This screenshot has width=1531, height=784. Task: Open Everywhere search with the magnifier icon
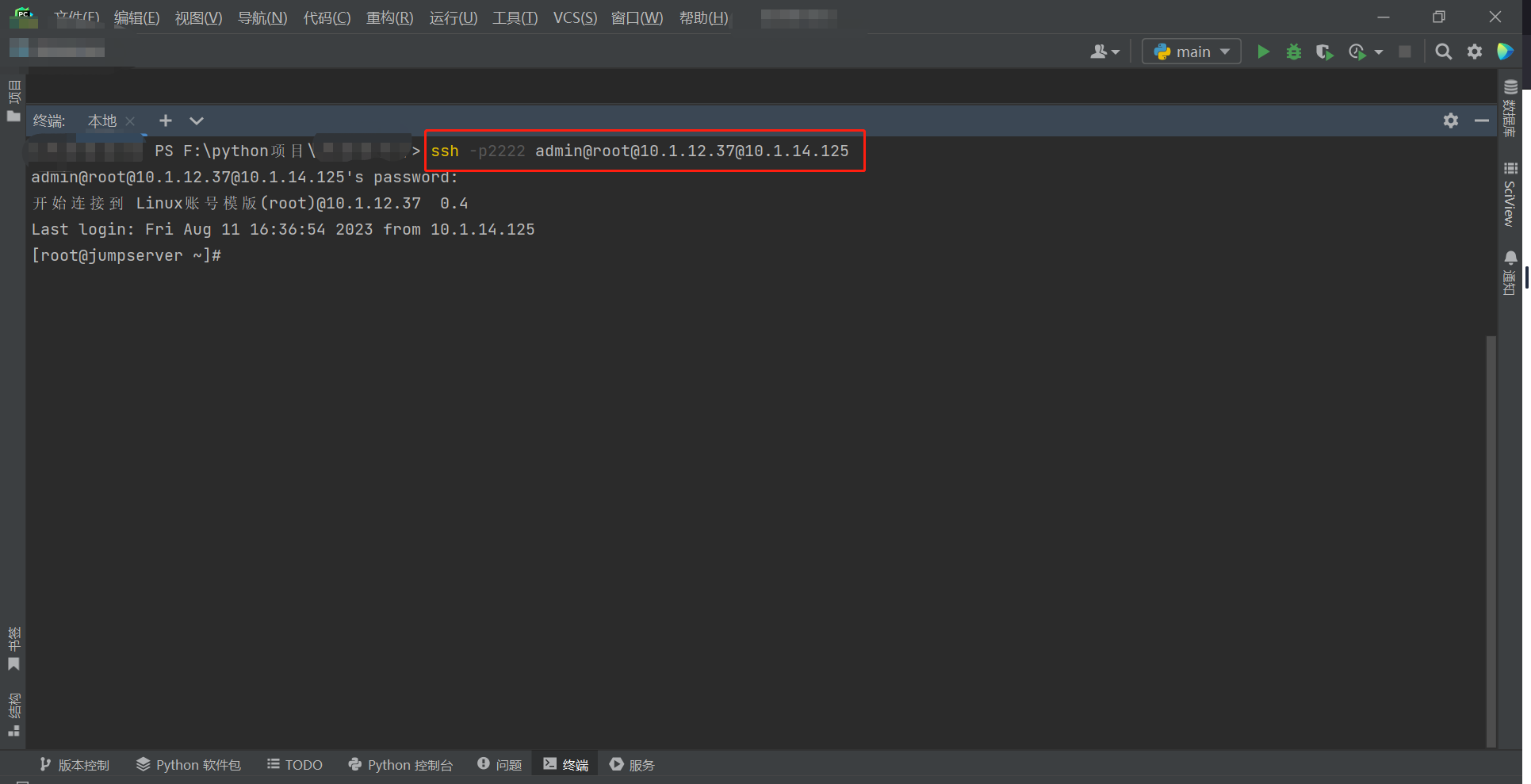1443,51
